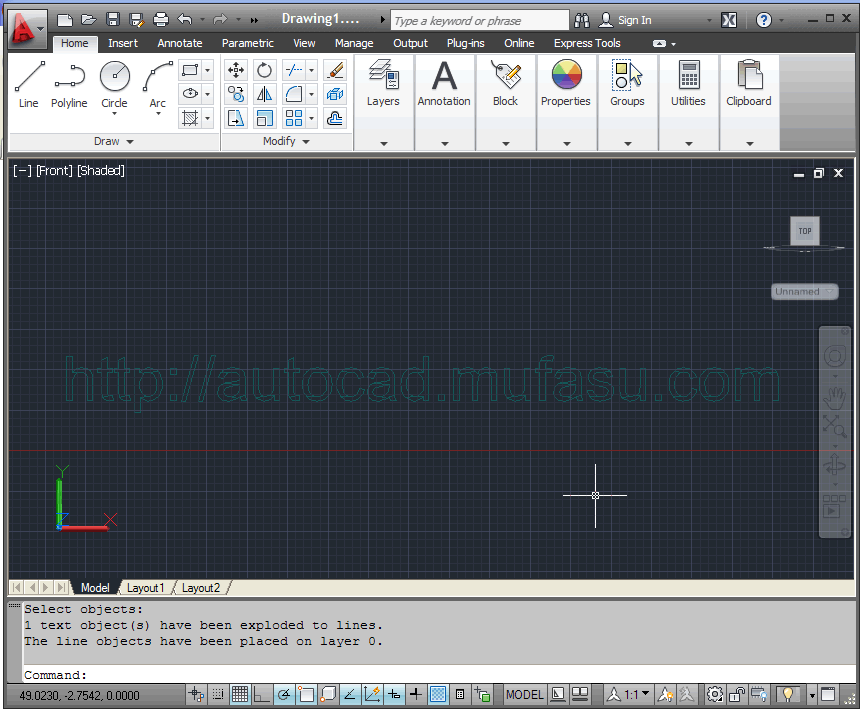Click the ViewCube TOP face

point(805,231)
